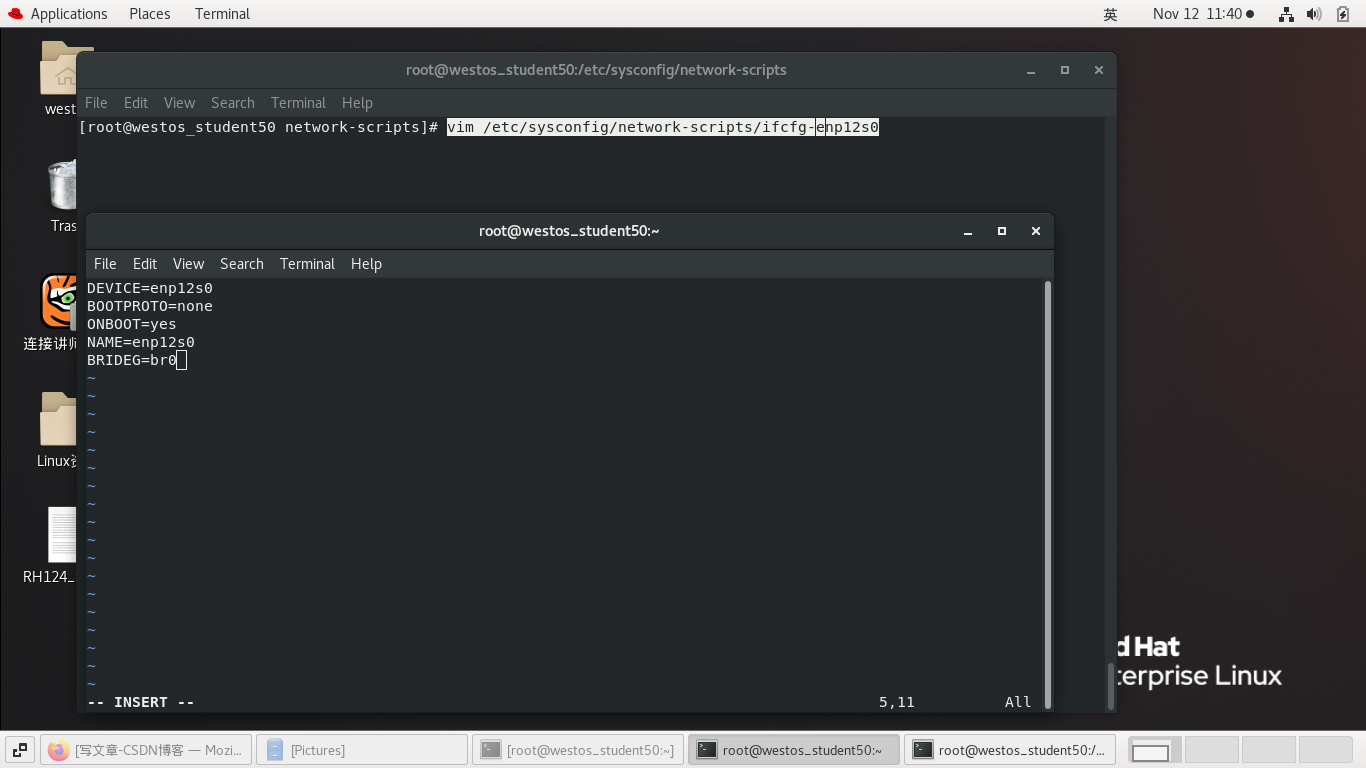Open the Search menu of the inner terminal
Screen dimensions: 1366x768
pos(241,263)
